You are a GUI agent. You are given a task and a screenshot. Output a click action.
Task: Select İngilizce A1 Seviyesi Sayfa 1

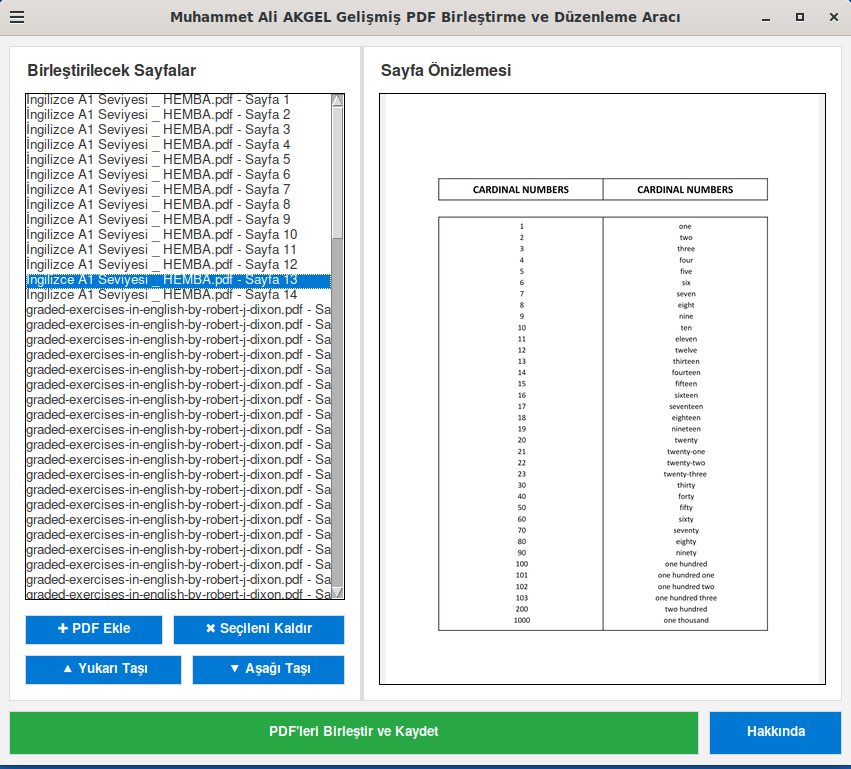(160, 100)
